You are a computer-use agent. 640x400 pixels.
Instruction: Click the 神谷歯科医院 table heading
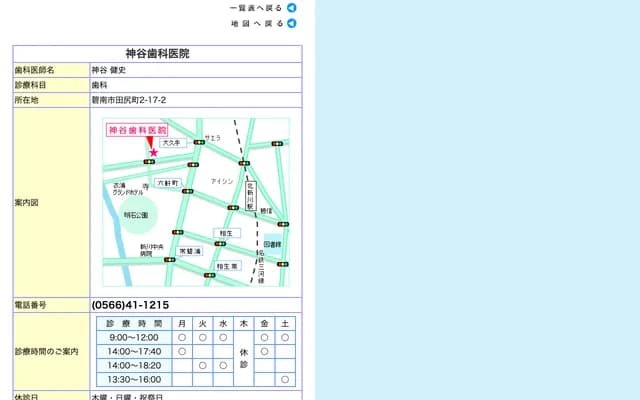click(157, 53)
